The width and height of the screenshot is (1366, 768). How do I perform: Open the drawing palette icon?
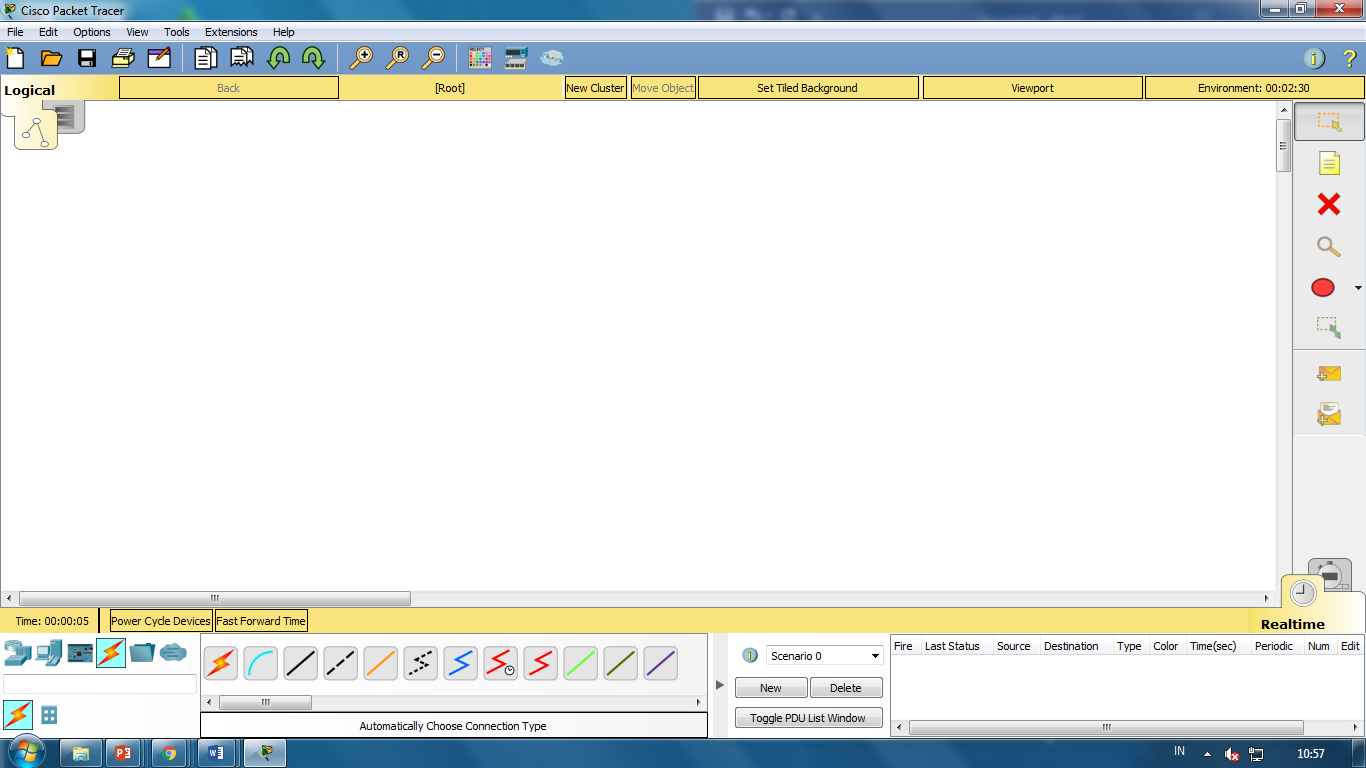coord(480,58)
